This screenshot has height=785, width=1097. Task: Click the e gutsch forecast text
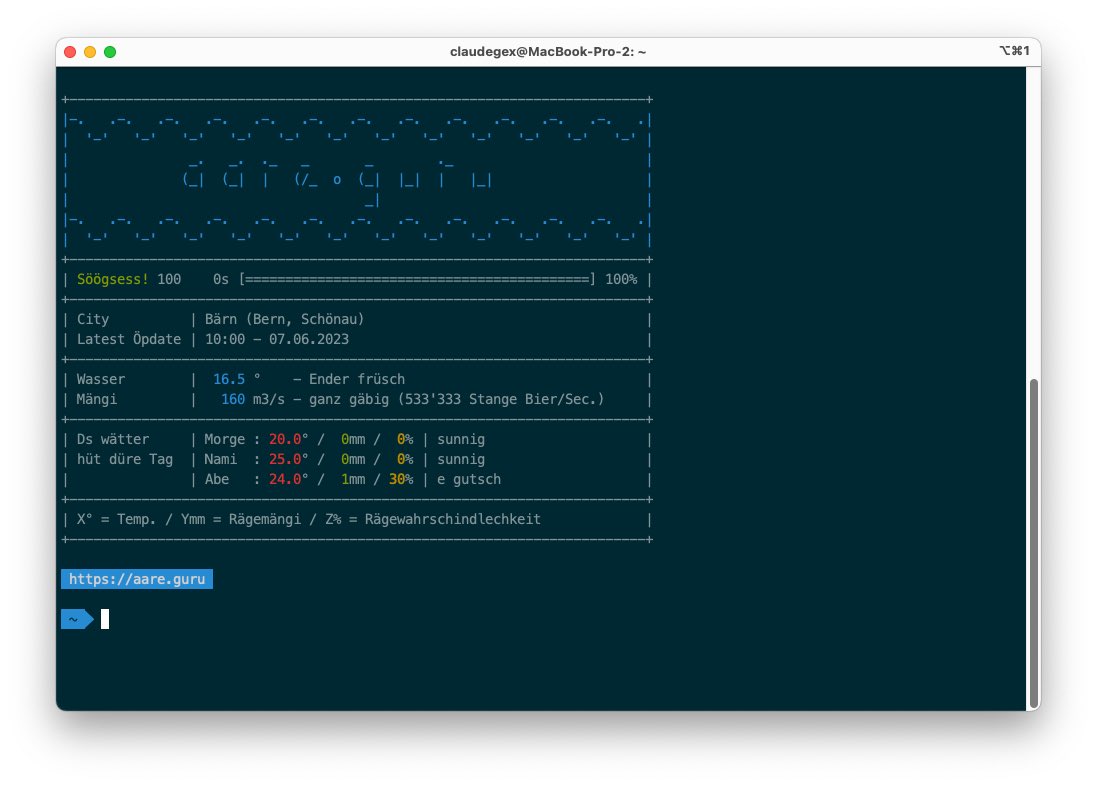pyautogui.click(x=469, y=479)
